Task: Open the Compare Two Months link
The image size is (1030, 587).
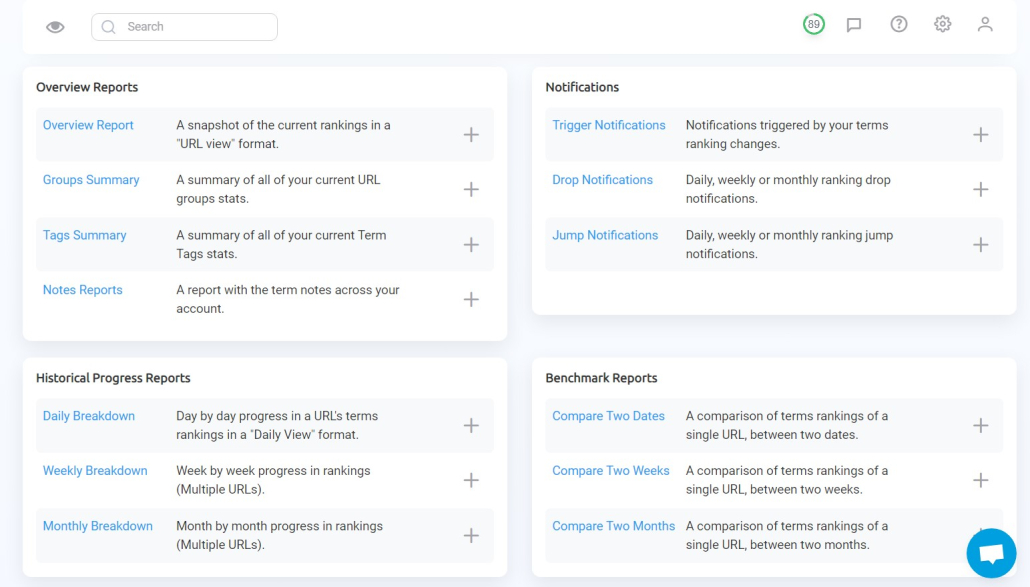Action: point(614,526)
